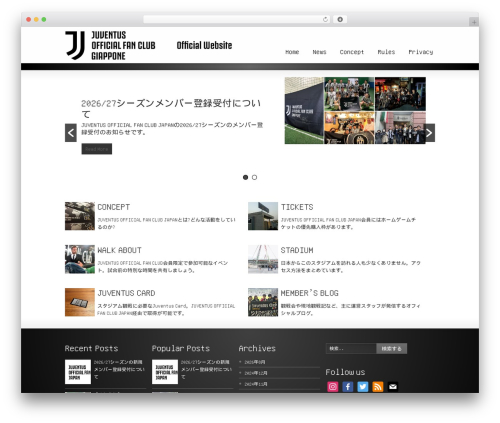This screenshot has height=423, width=500.
Task: Open the Instagram follow icon
Action: [x=333, y=386]
